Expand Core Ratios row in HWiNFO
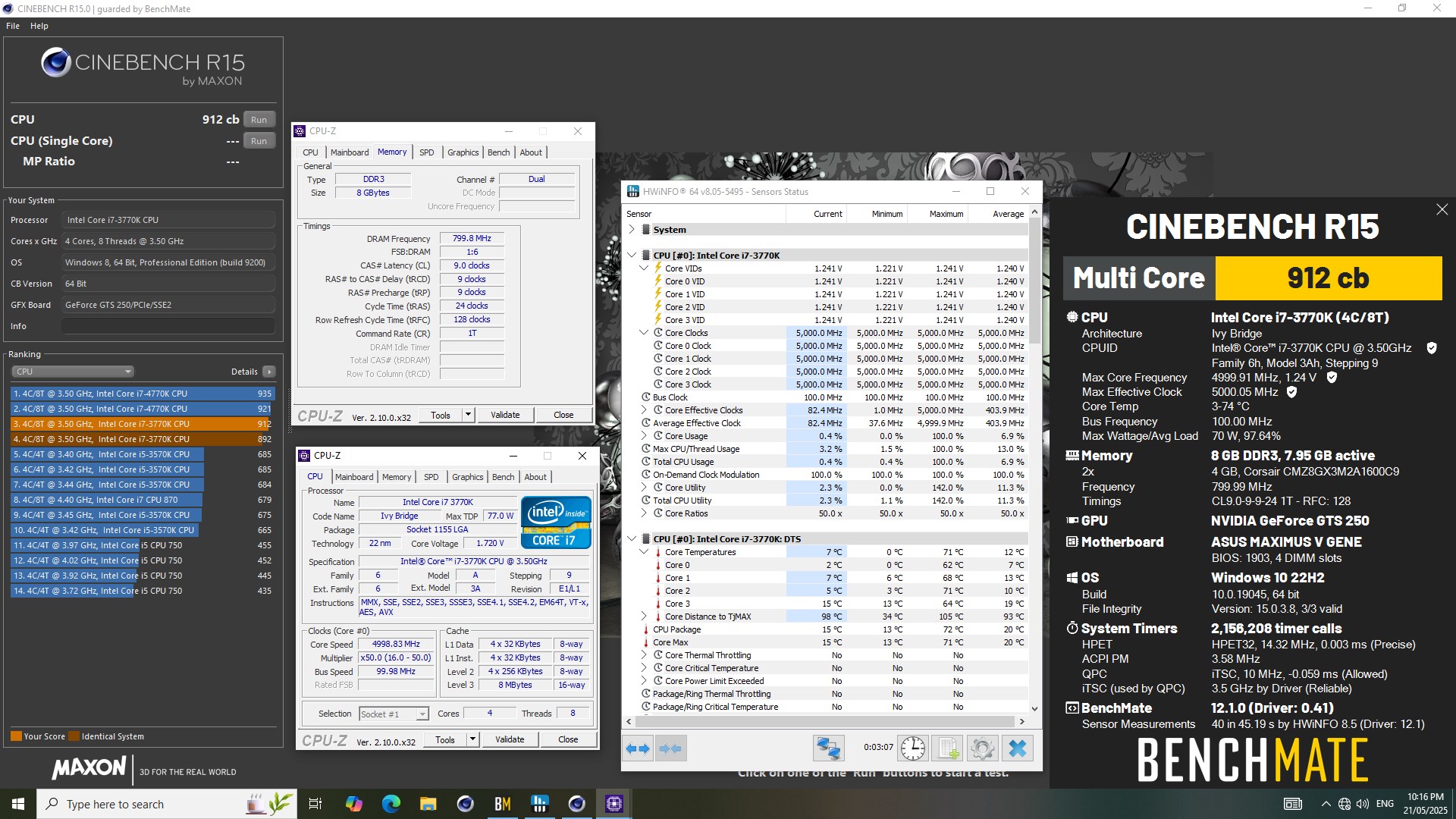 644,513
